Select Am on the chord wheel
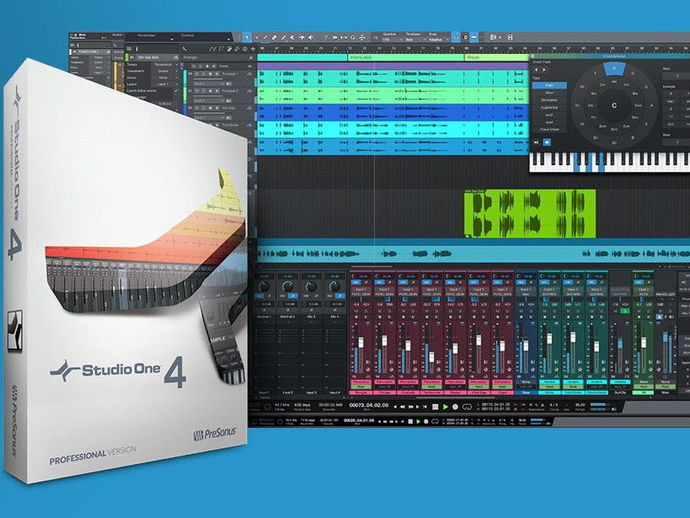 (614, 81)
